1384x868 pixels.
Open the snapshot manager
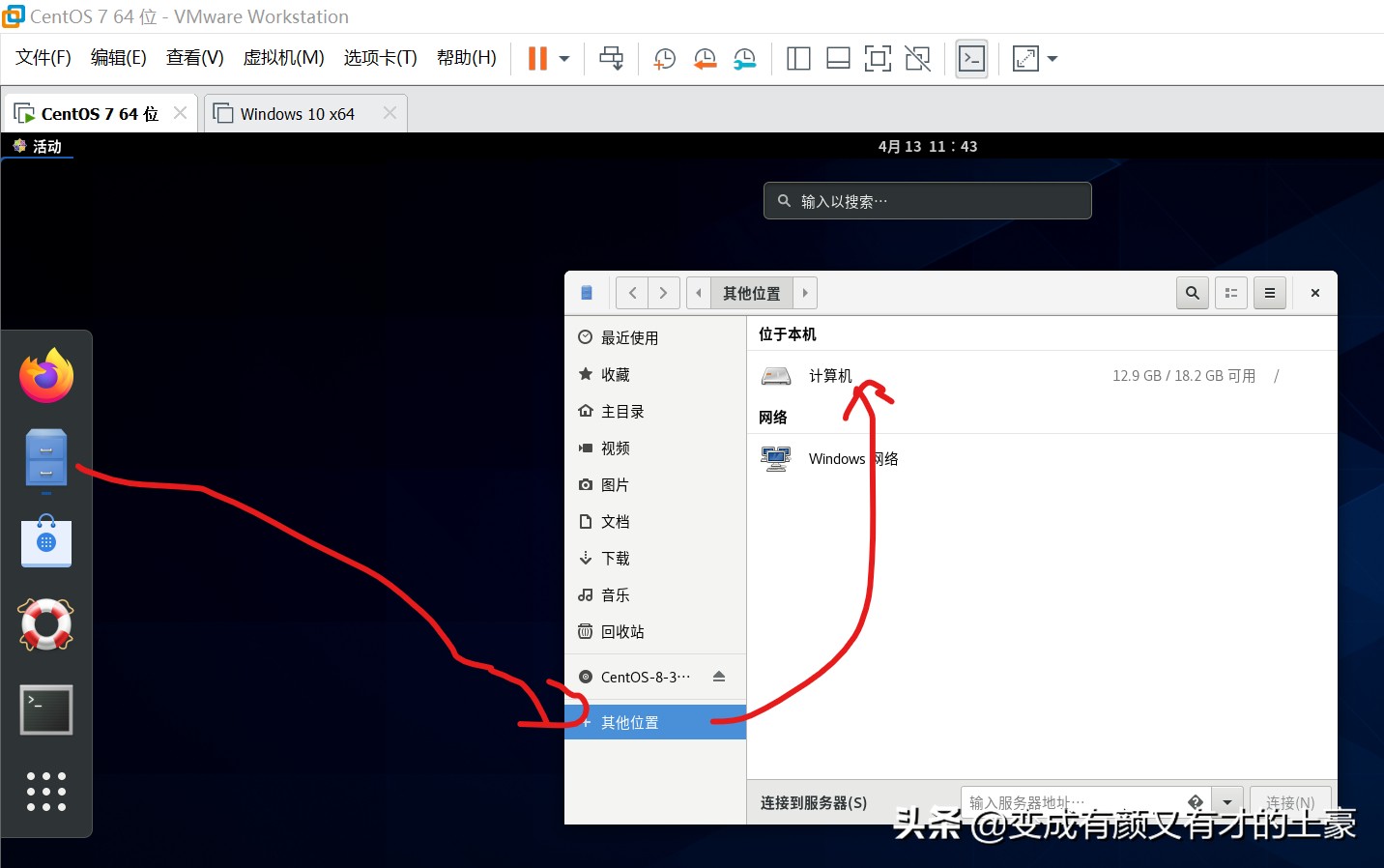(x=745, y=59)
